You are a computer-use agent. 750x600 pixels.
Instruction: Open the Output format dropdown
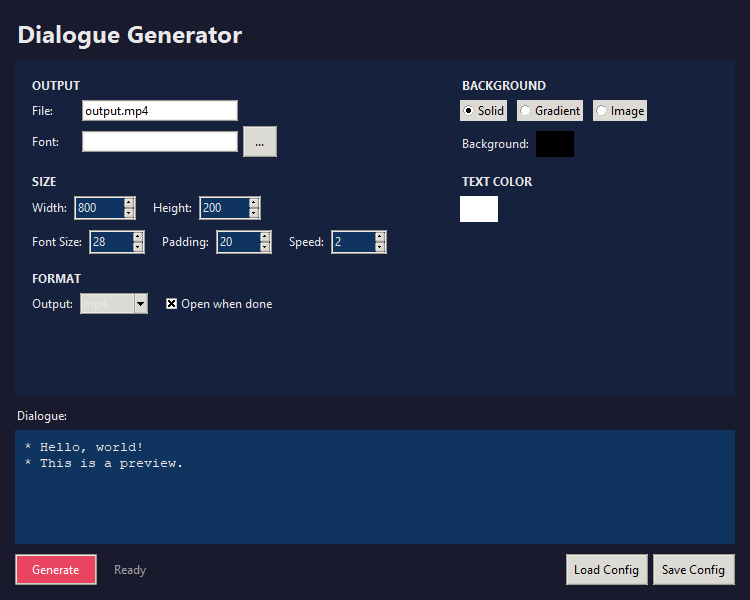click(141, 304)
